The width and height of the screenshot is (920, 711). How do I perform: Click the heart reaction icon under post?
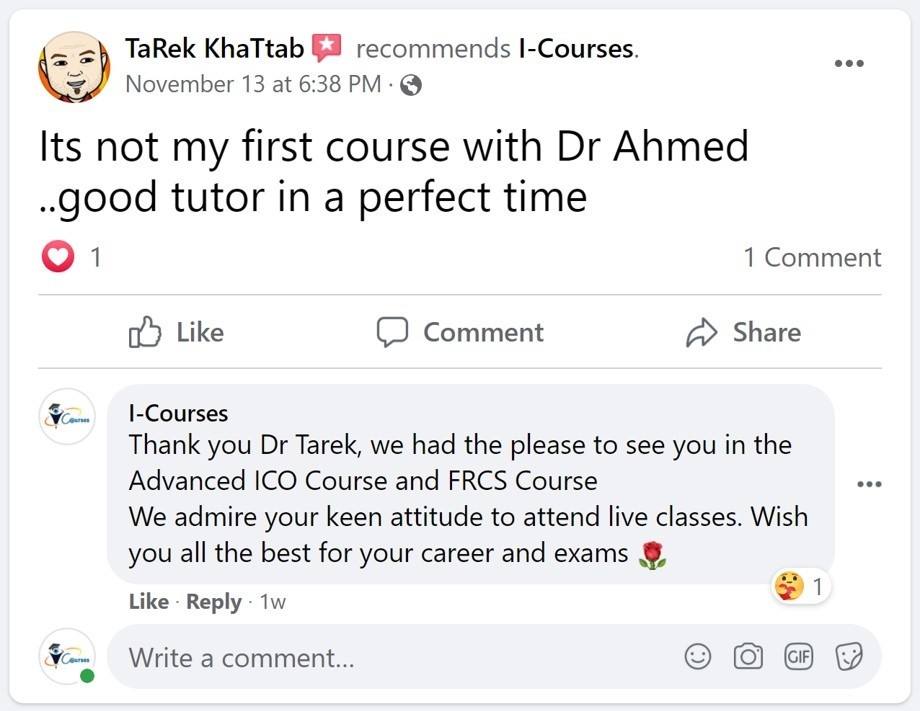point(58,258)
